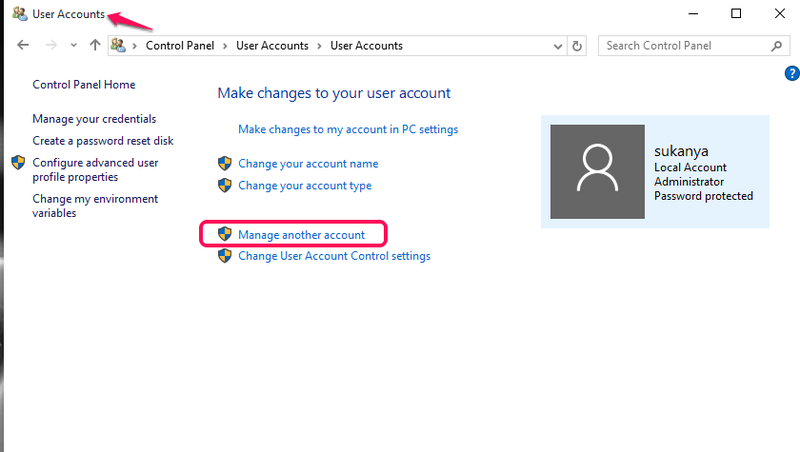800x452 pixels.
Task: Open Create a password reset disk
Action: tap(103, 141)
